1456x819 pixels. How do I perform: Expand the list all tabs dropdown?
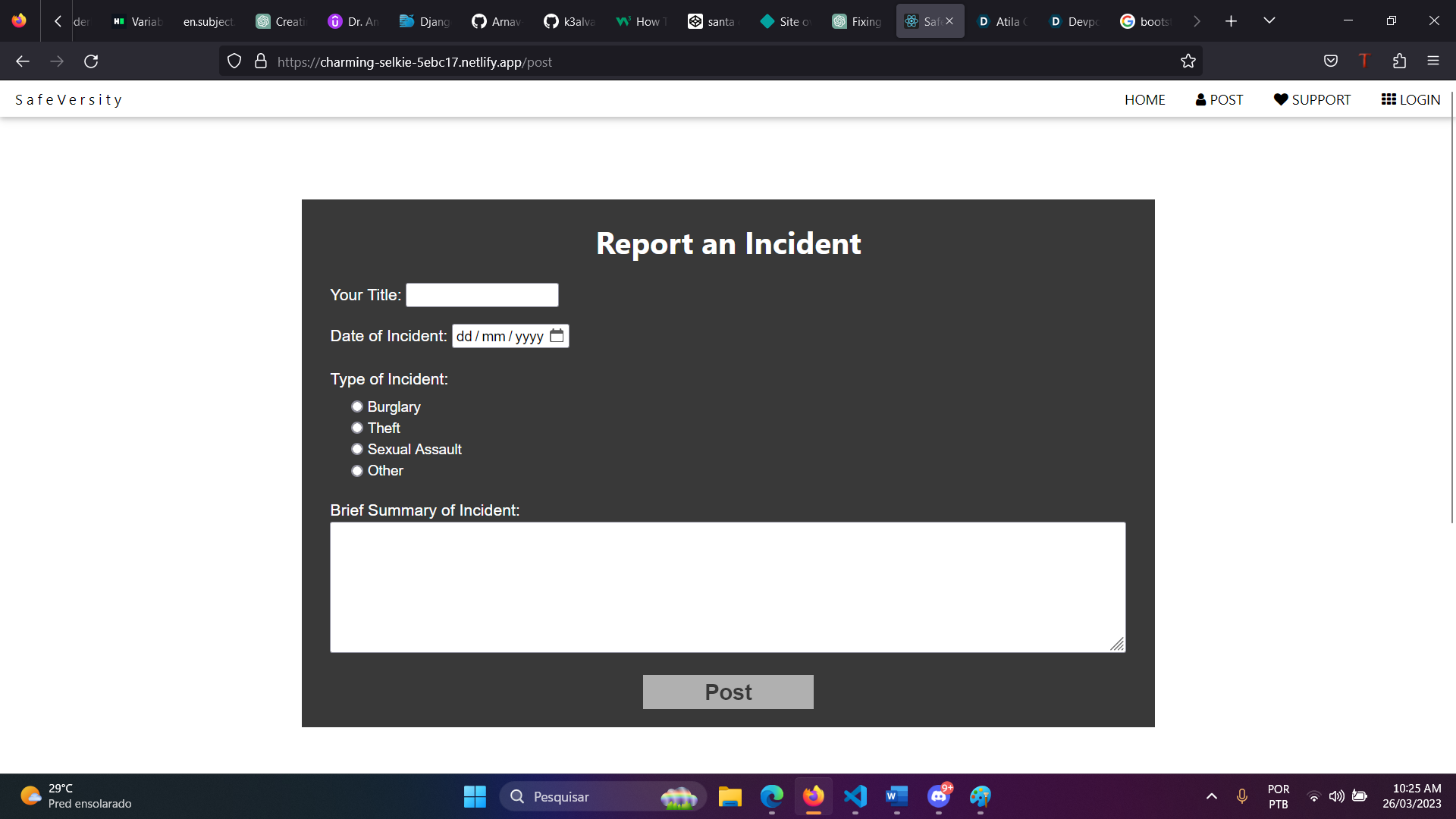point(1269,21)
